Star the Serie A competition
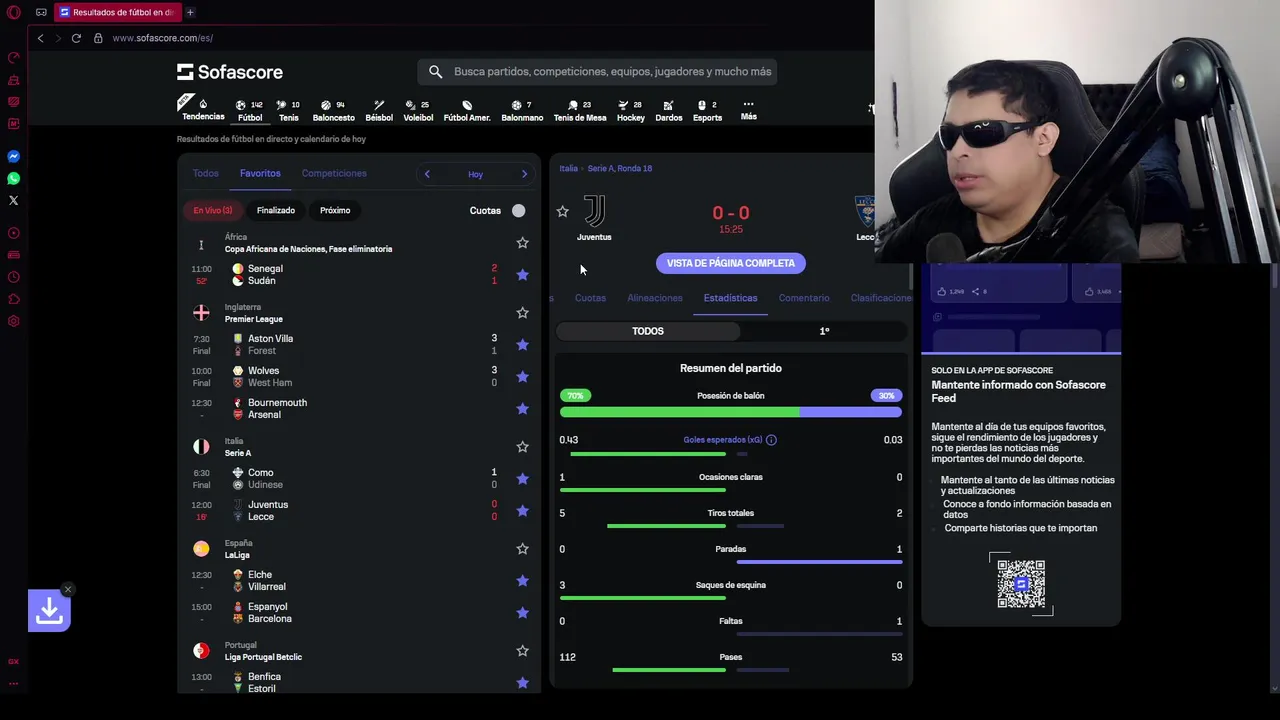This screenshot has height=720, width=1280. 522,446
